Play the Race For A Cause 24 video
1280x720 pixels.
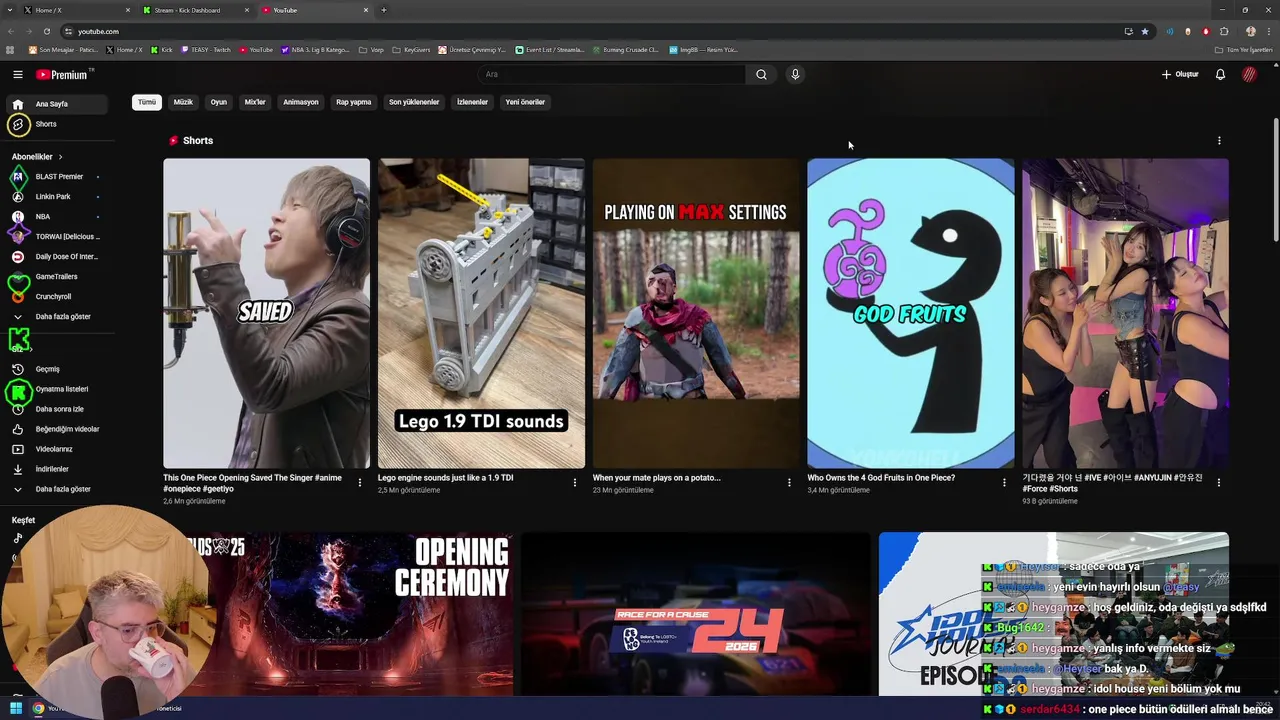click(696, 614)
